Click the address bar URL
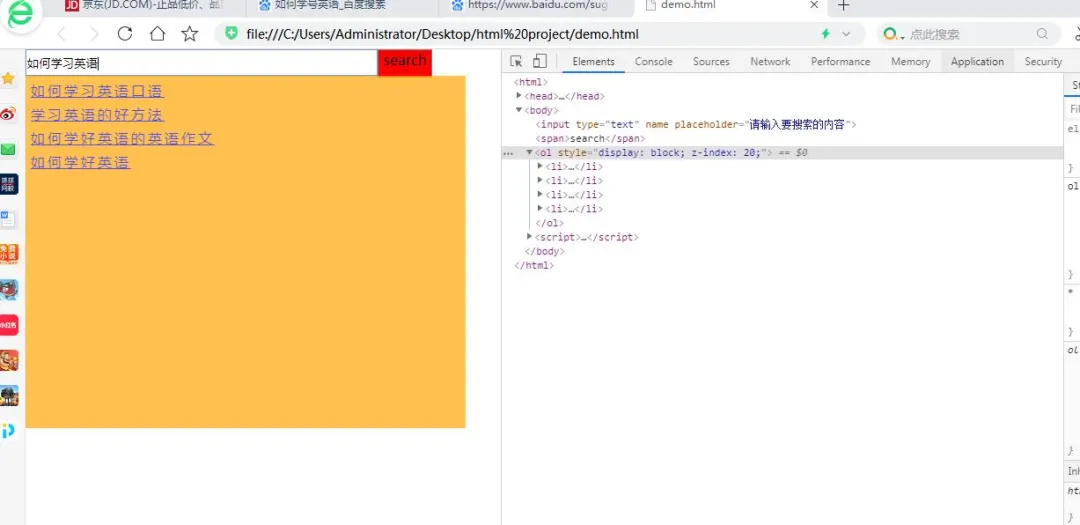 tap(442, 34)
